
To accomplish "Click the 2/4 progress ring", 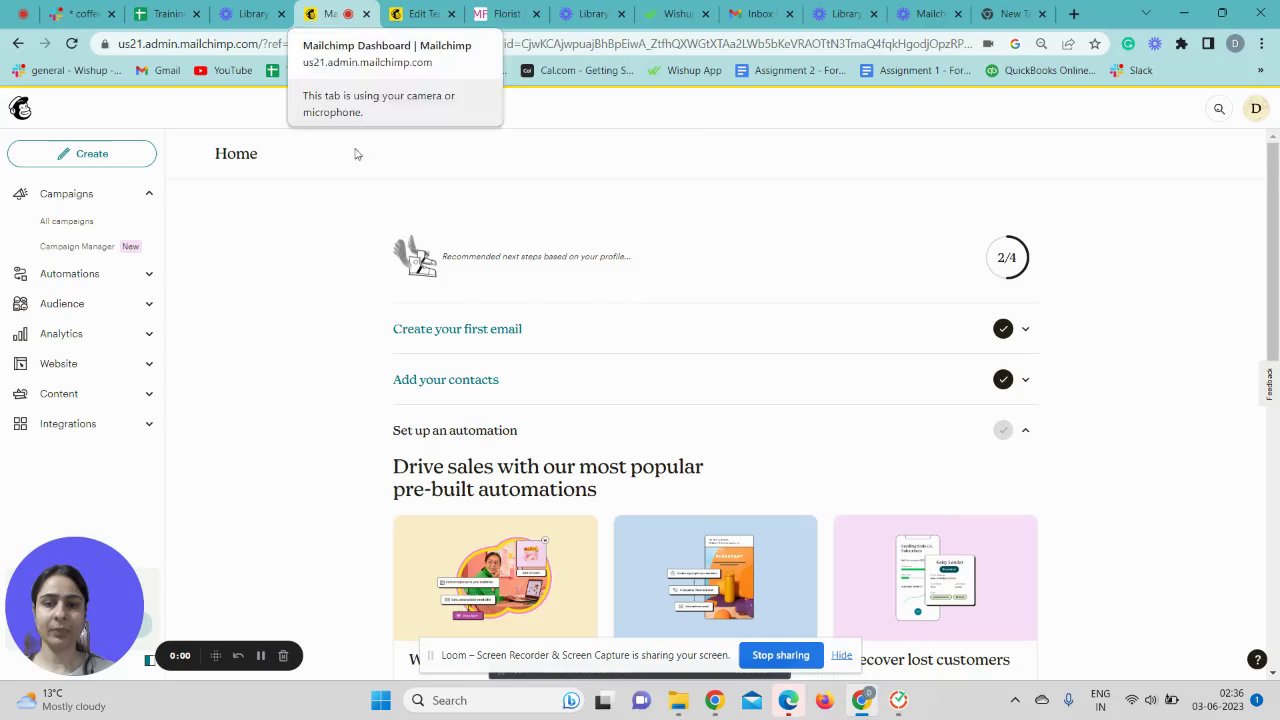I will pos(1007,258).
